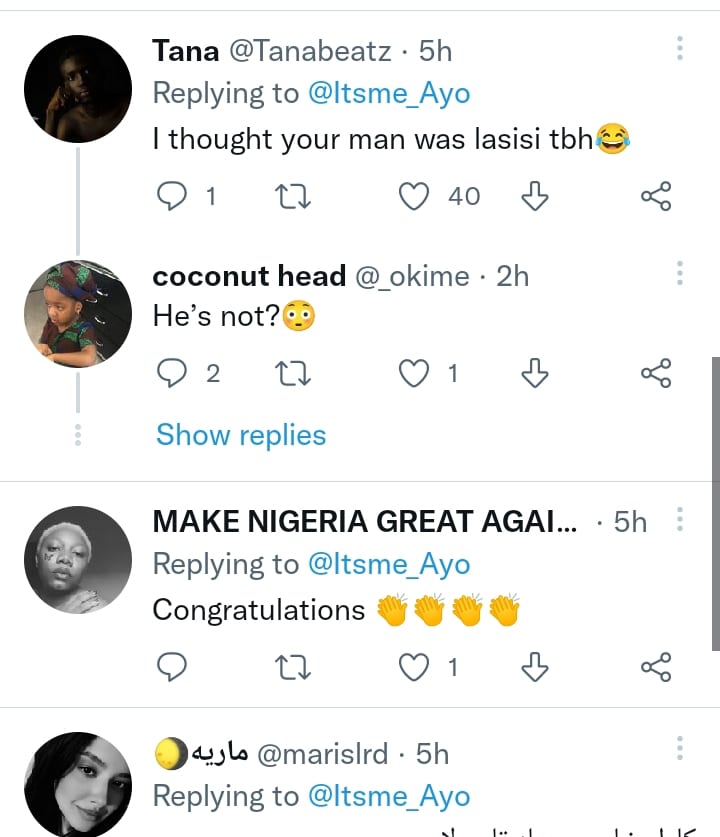Retweet Tana's tweet about lasisi
The image size is (720, 837).
(x=293, y=197)
